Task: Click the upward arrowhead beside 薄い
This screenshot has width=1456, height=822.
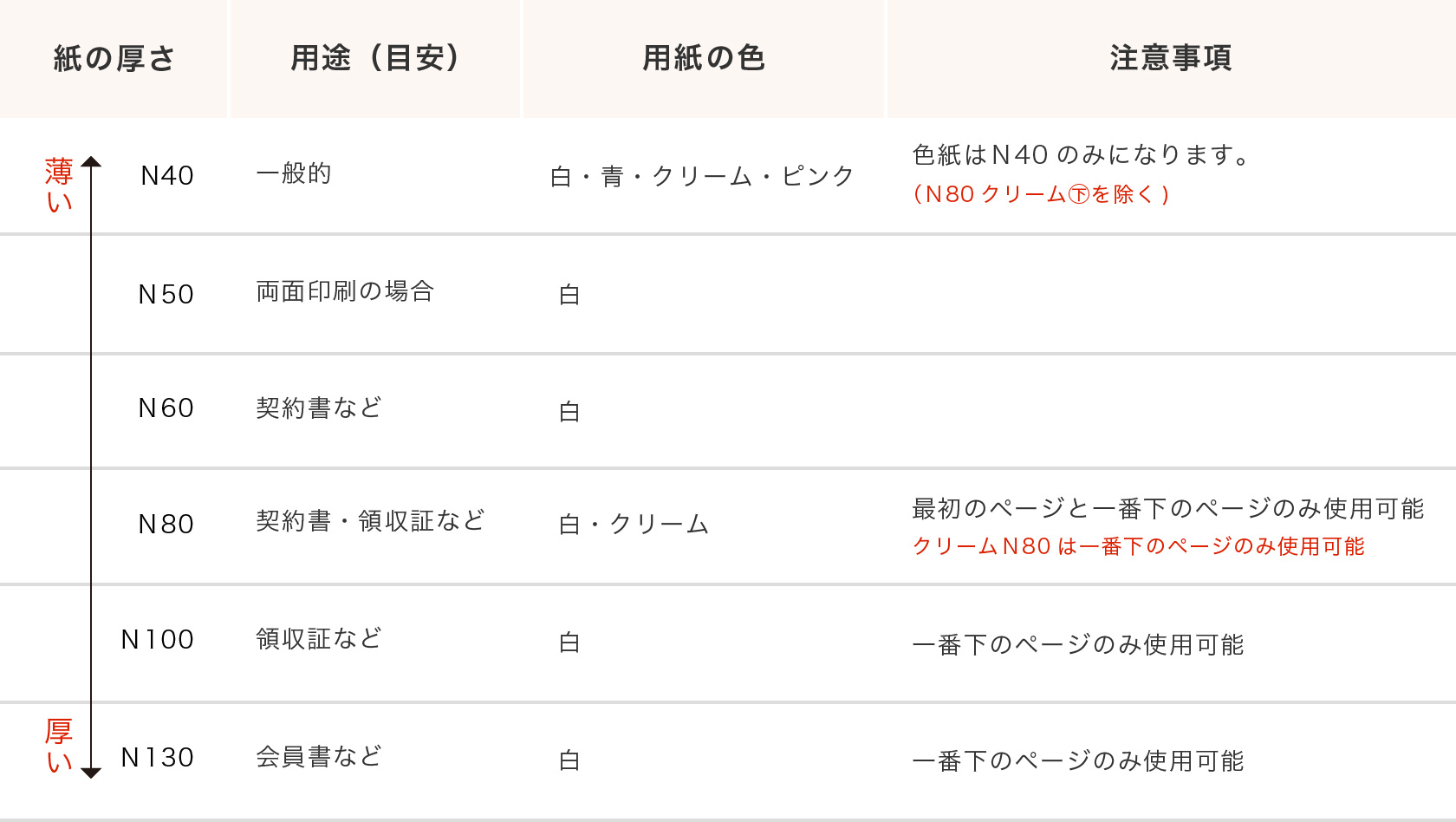Action: coord(91,162)
